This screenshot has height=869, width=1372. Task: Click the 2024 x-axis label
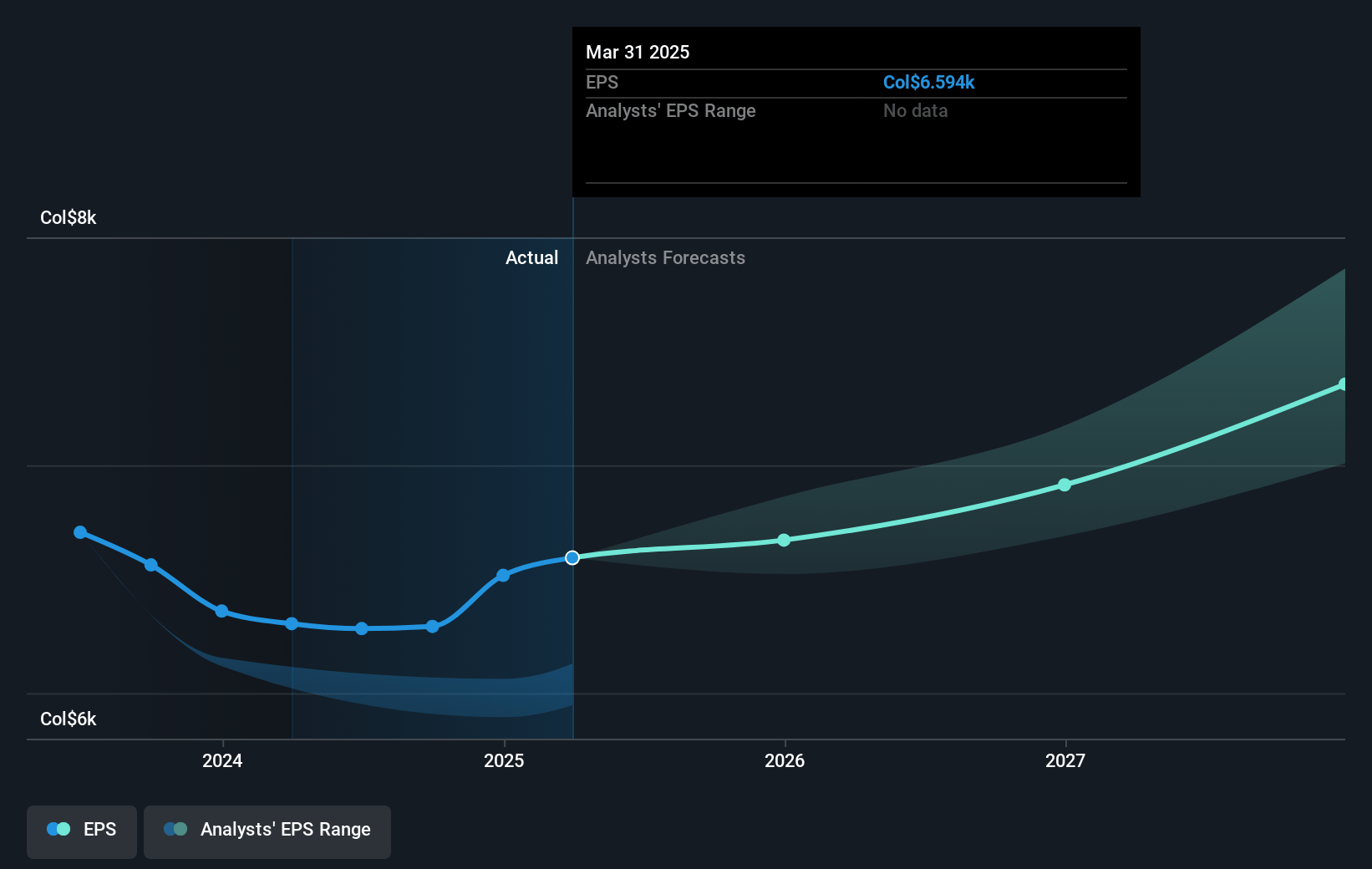pyautogui.click(x=222, y=760)
